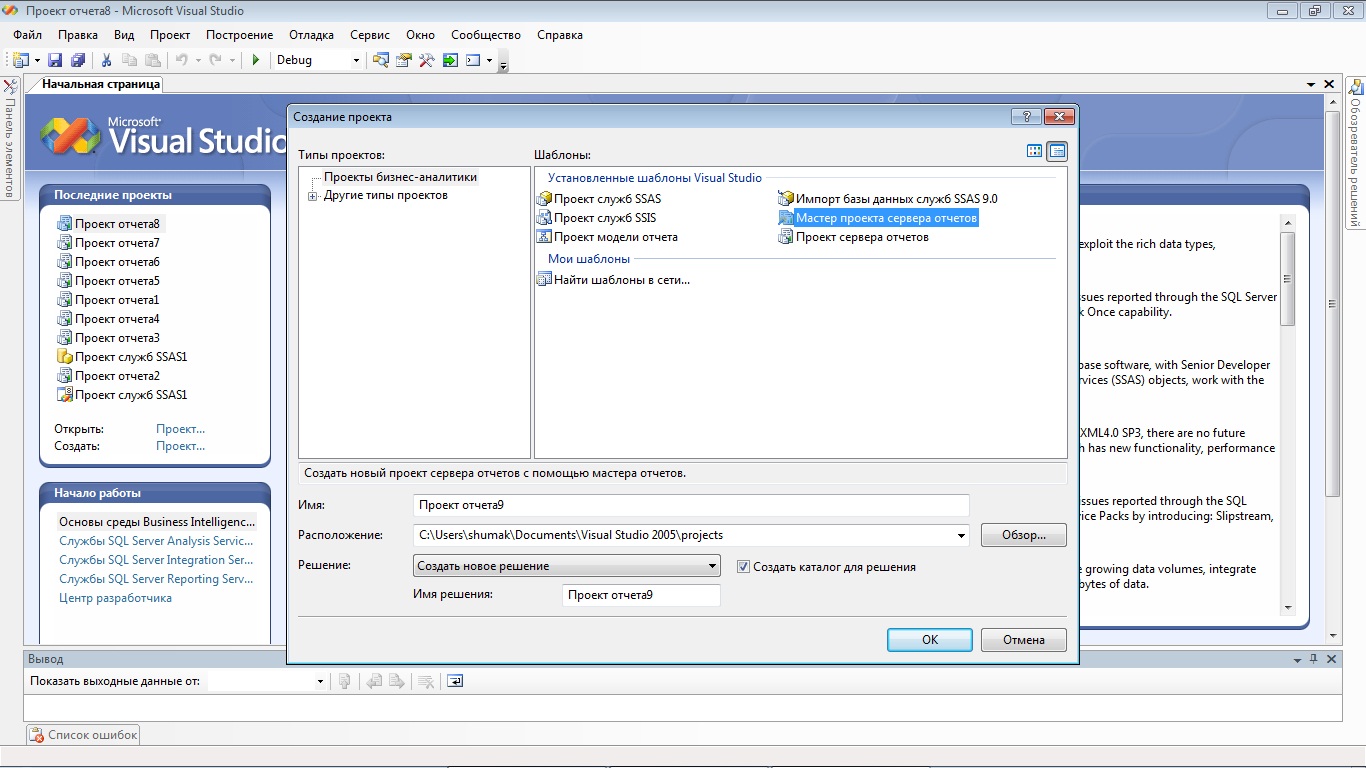Screen dimensions: 1366x768
Task: Open Службы SQL Server Analysis Servic... link
Action: (x=156, y=541)
